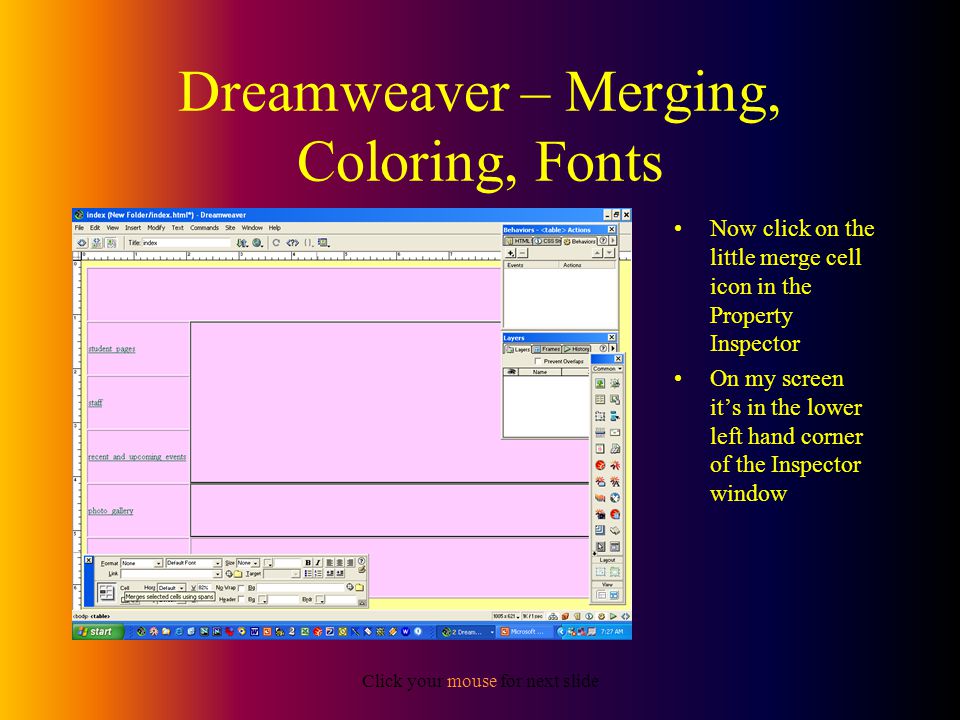Viewport: 960px width, 720px height.
Task: Click the cell Bg color swatch
Action: click(262, 599)
